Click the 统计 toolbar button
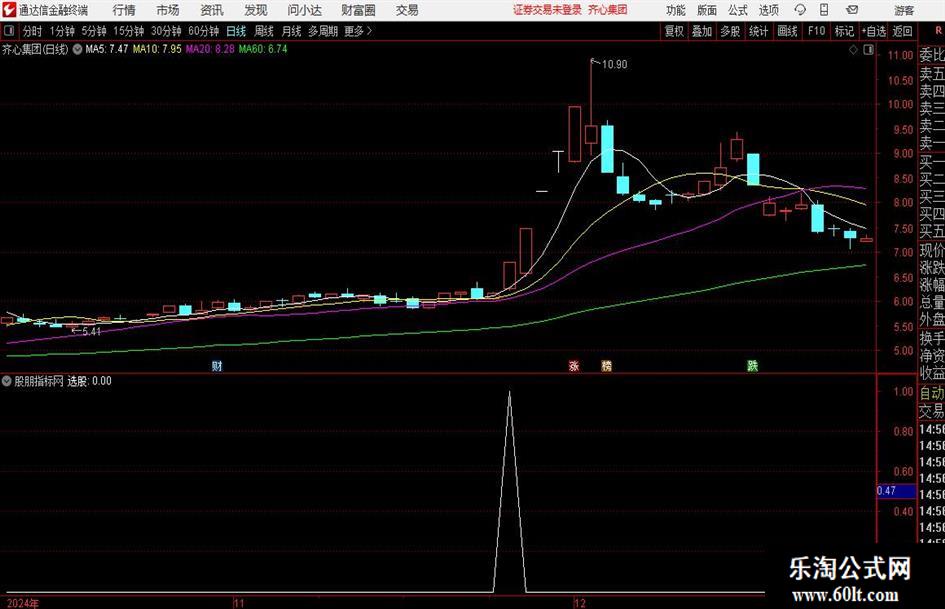The width and height of the screenshot is (945, 609). click(x=759, y=31)
